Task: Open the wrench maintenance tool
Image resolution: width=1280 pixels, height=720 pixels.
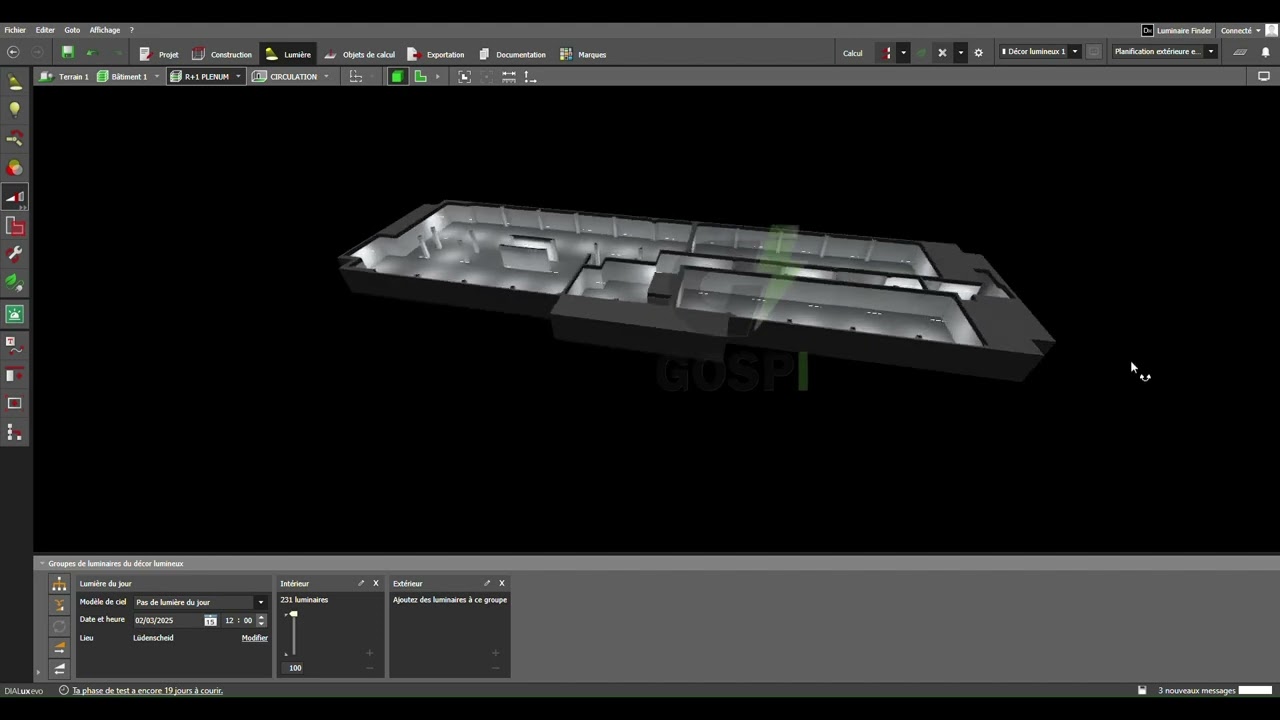Action: click(15, 255)
